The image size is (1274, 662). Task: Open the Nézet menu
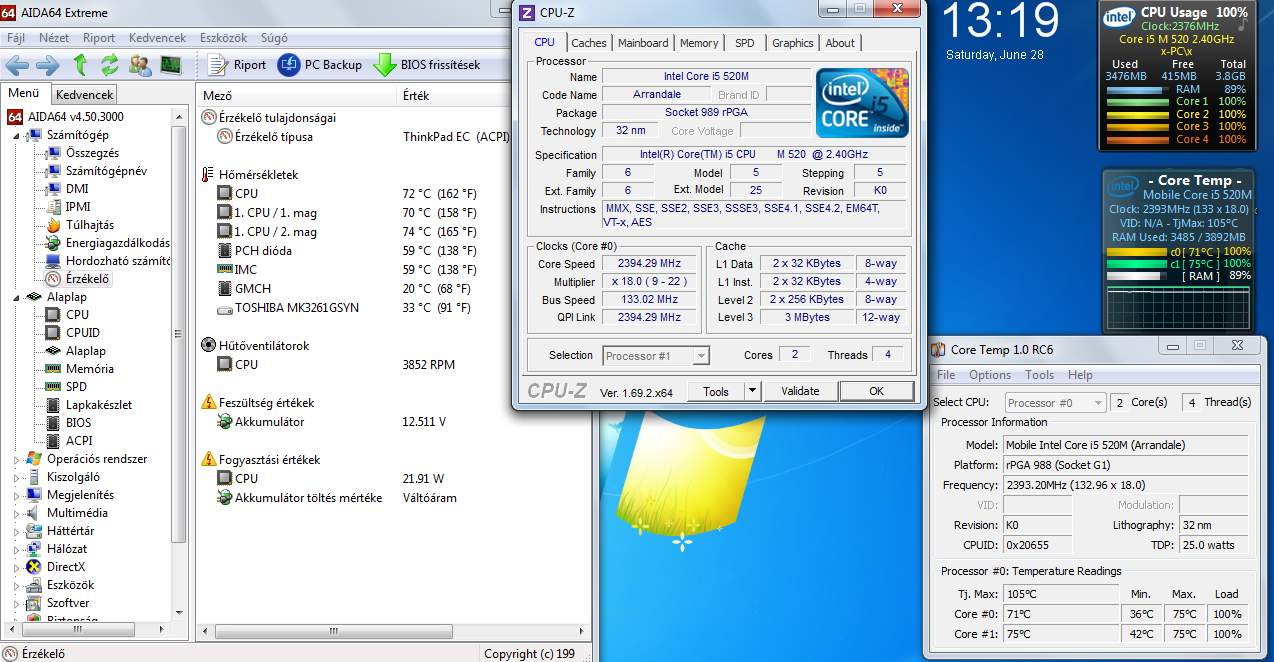click(x=54, y=38)
